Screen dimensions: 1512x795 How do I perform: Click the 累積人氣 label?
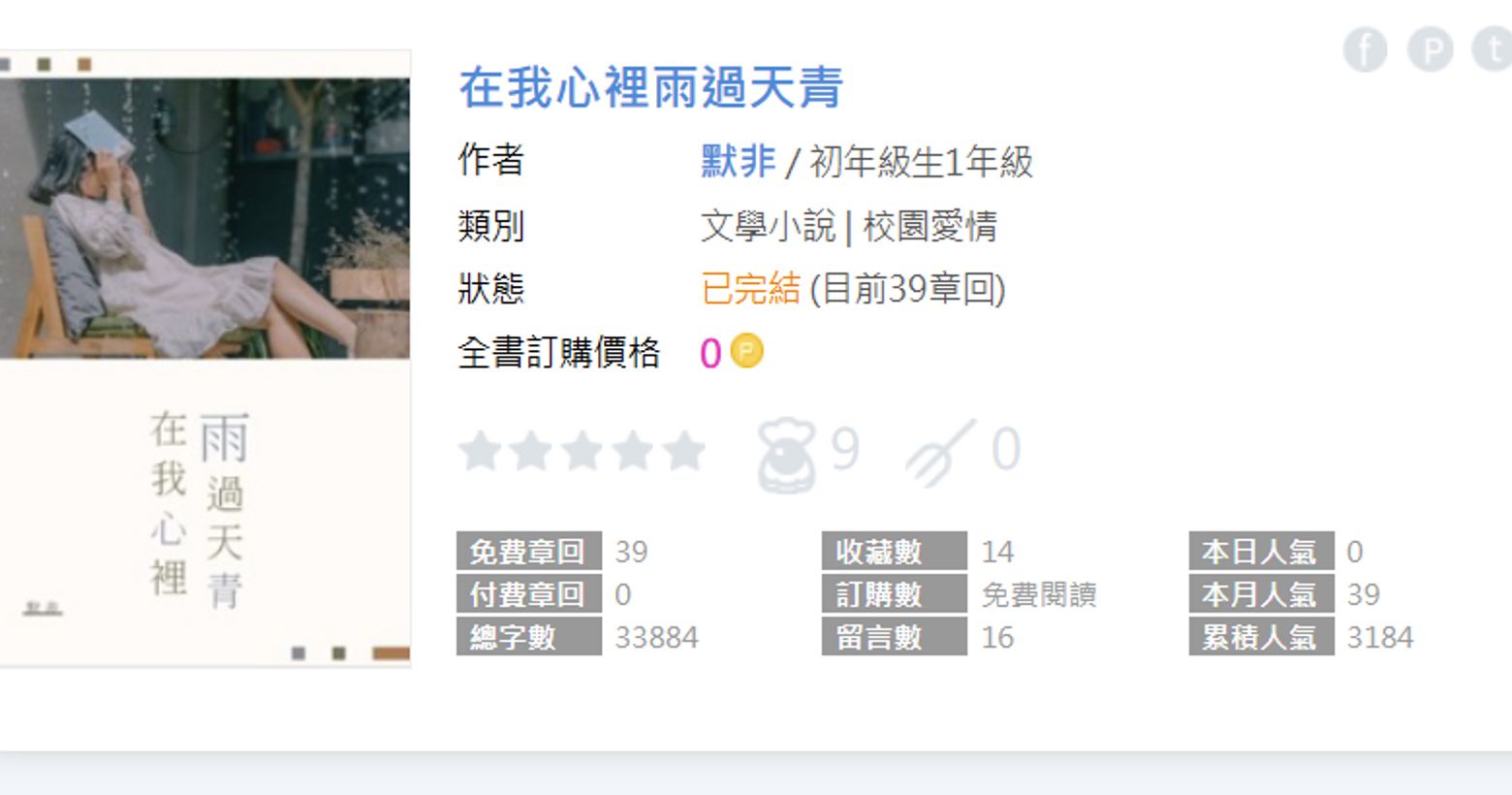[1261, 636]
